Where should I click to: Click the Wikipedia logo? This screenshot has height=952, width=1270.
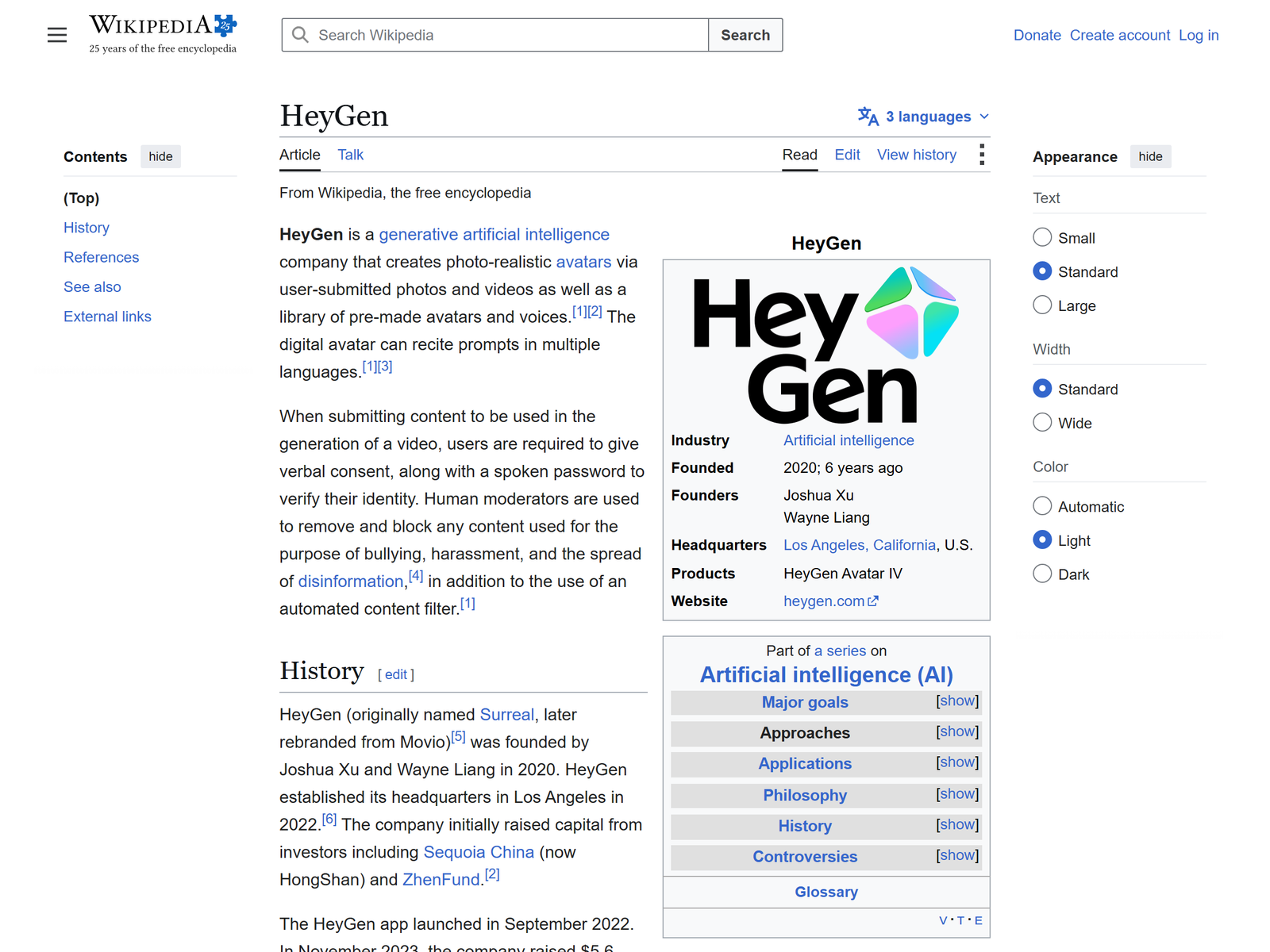pos(163,34)
